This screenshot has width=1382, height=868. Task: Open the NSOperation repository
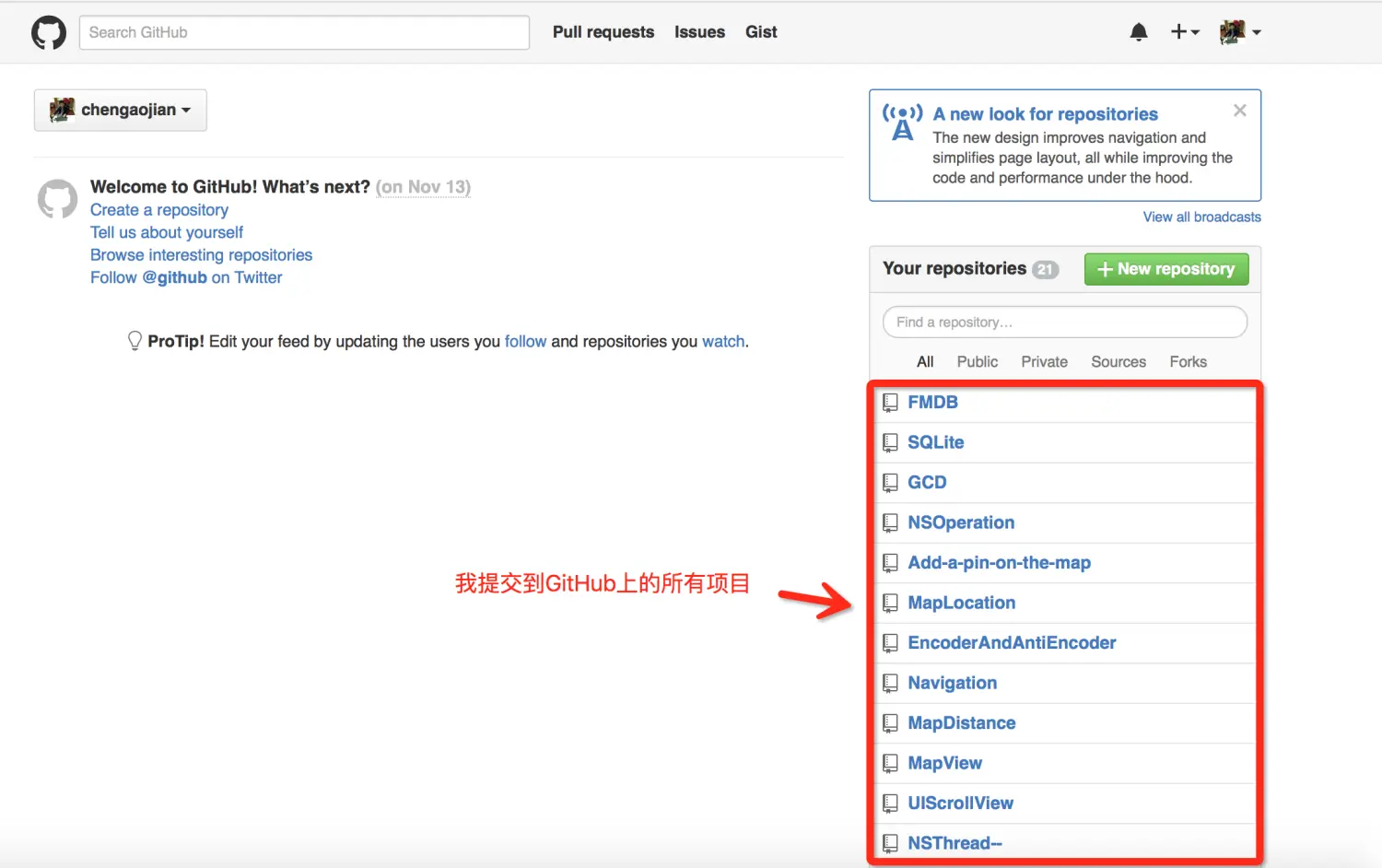click(x=961, y=522)
